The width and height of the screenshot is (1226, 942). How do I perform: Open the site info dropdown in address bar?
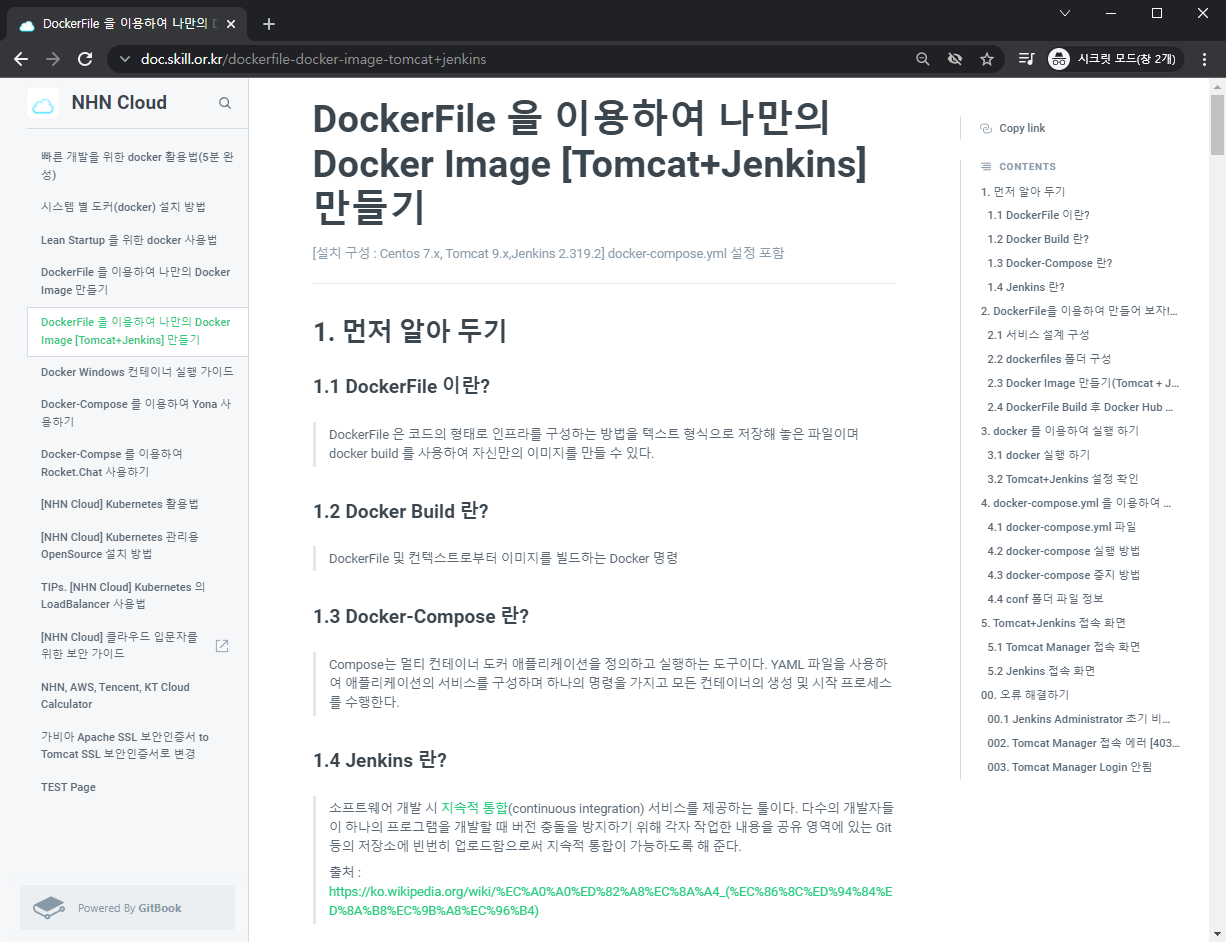(x=125, y=59)
